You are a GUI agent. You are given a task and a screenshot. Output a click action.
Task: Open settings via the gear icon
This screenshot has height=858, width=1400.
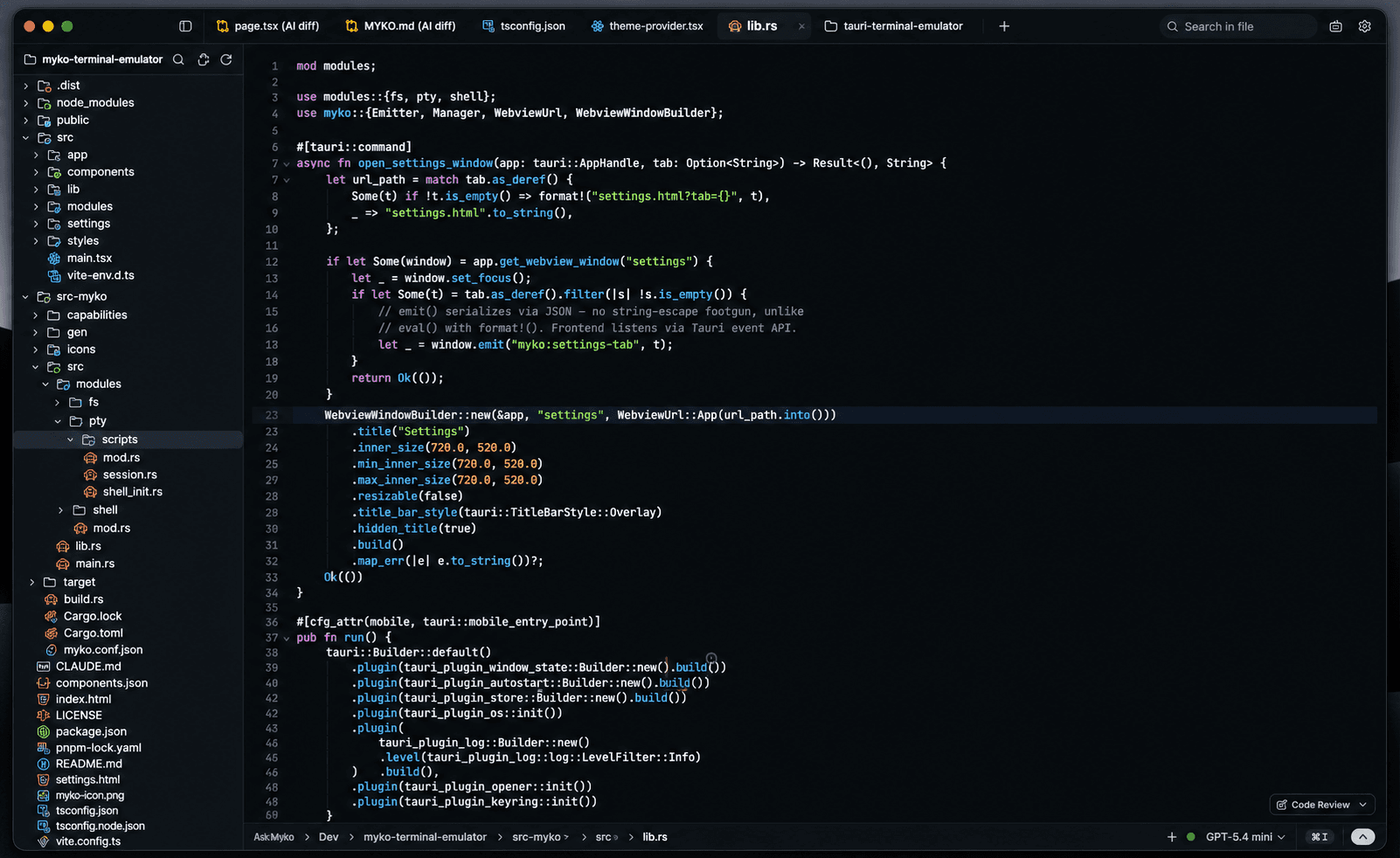[1364, 26]
